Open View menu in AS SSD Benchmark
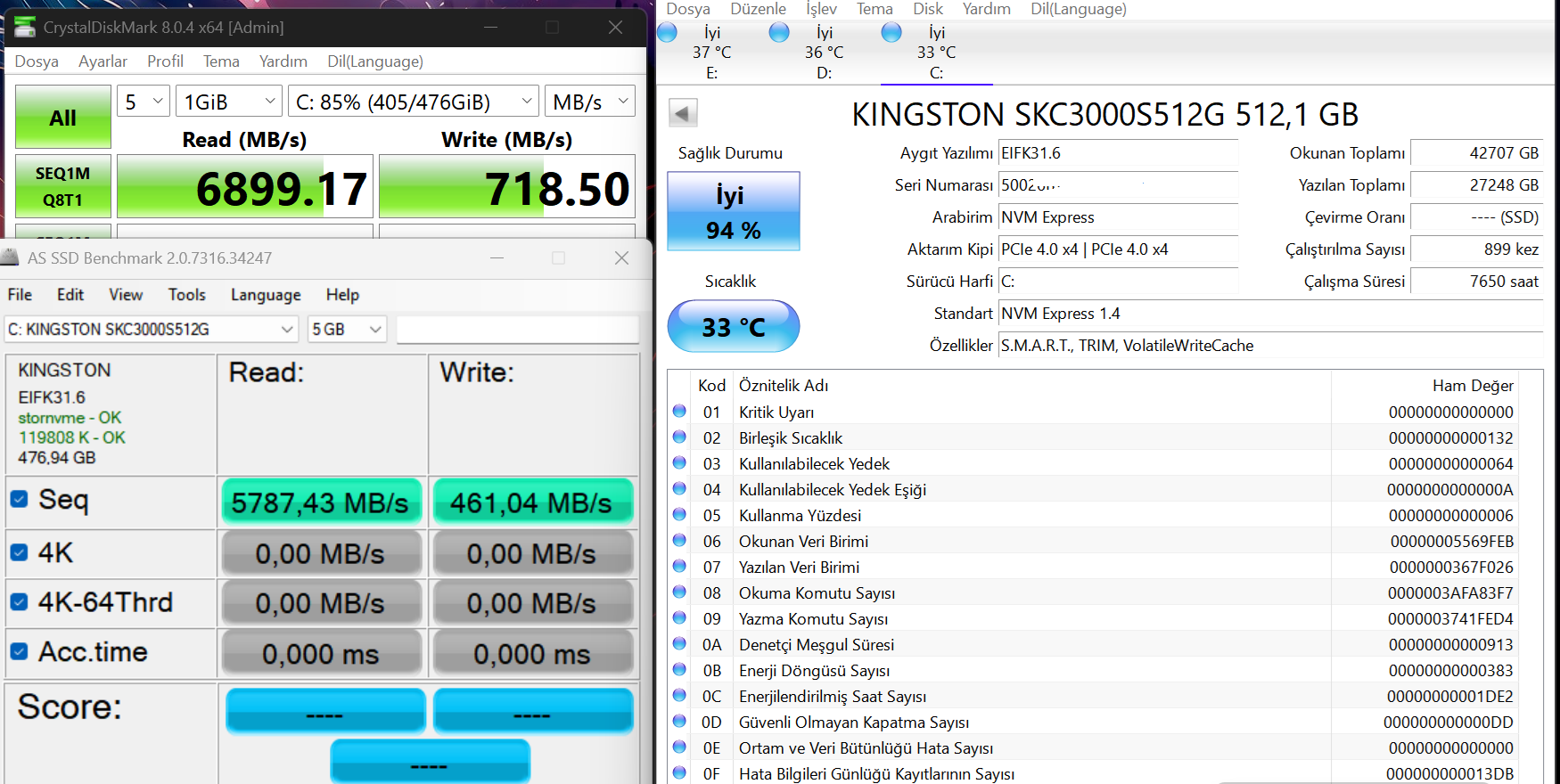The width and height of the screenshot is (1560, 784). pyautogui.click(x=126, y=295)
